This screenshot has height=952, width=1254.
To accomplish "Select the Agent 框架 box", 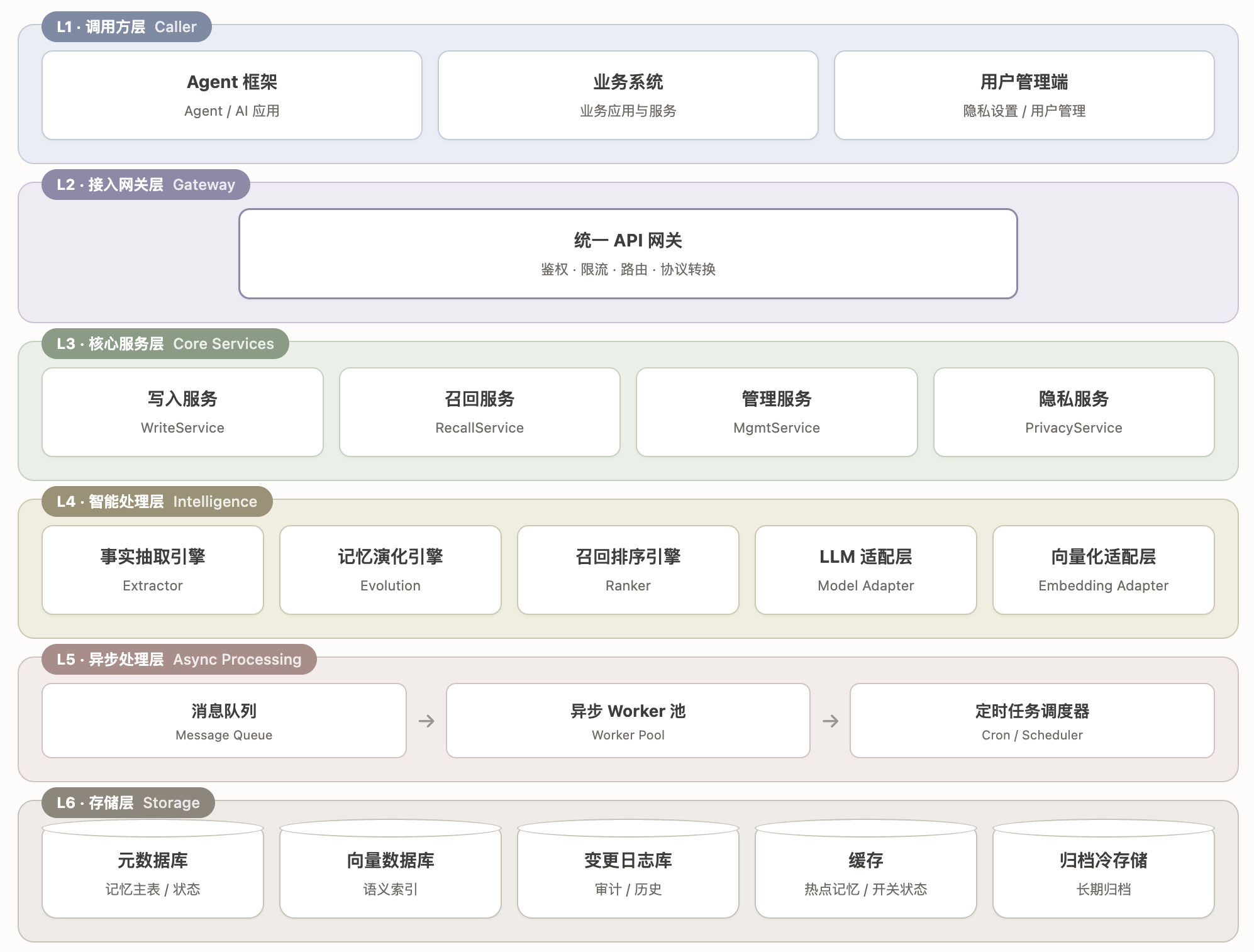I will (x=232, y=96).
